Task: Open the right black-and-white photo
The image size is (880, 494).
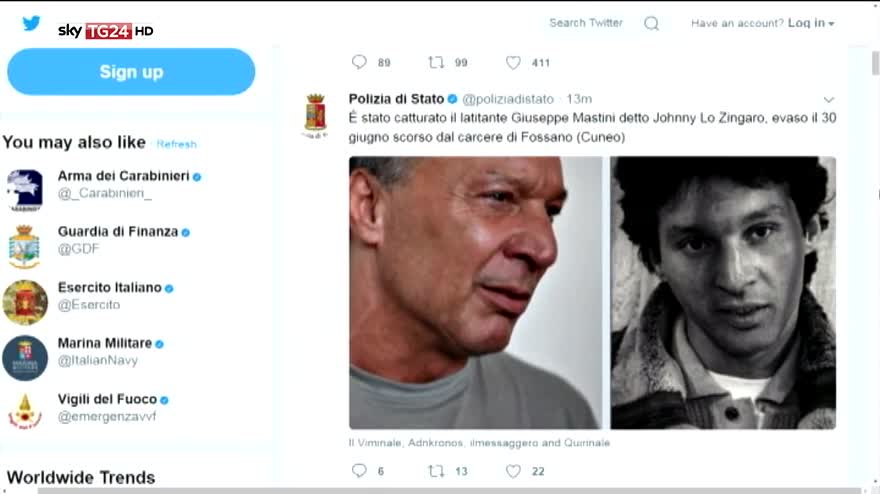Action: pyautogui.click(x=723, y=292)
